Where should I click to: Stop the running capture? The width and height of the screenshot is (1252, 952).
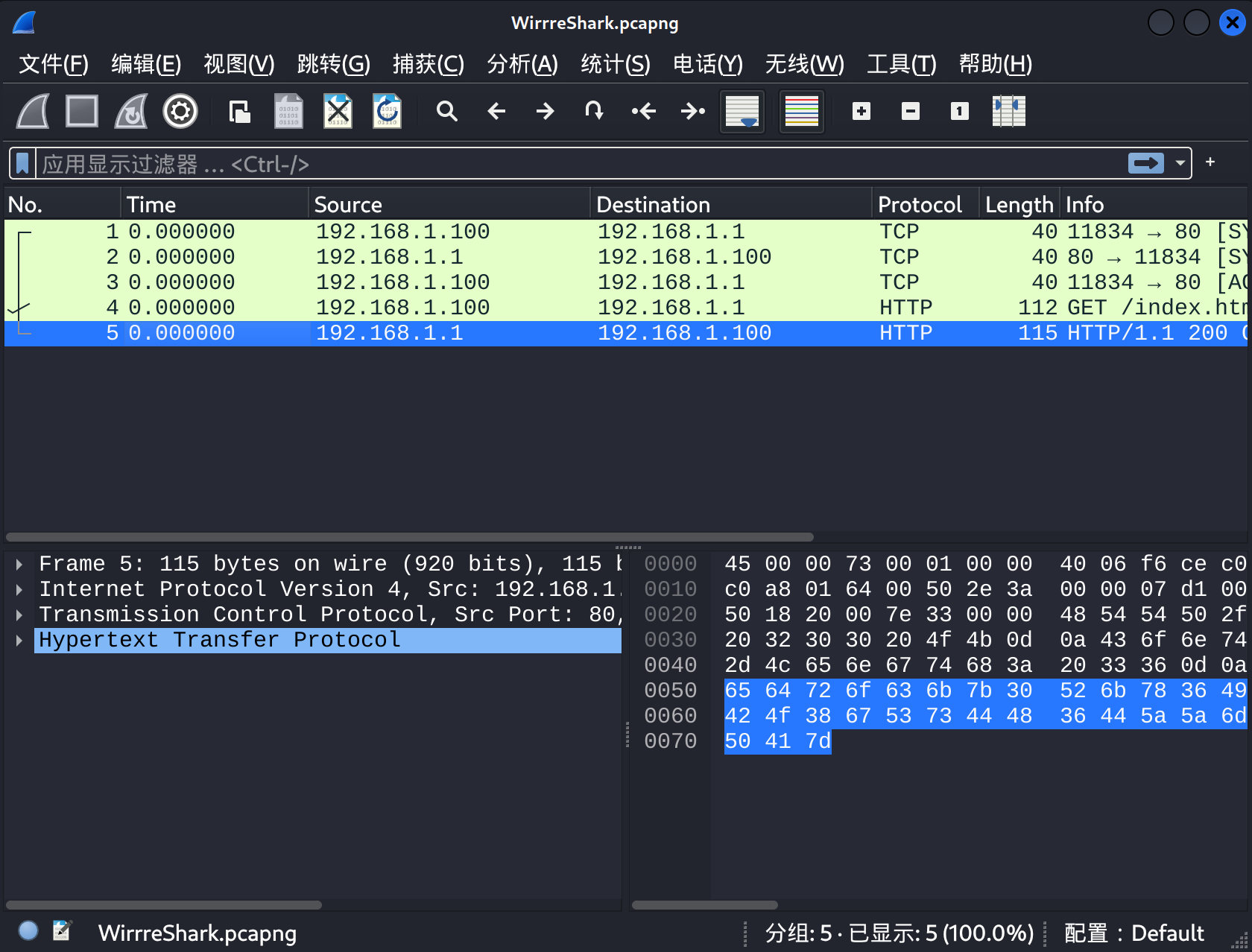point(82,112)
